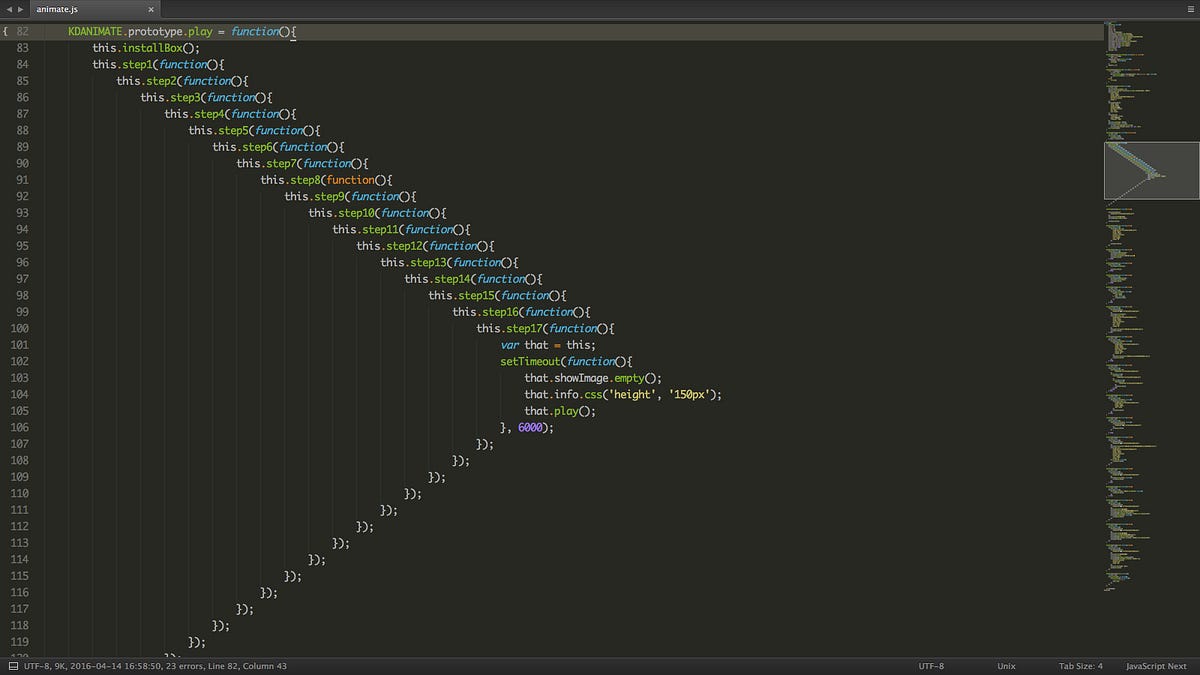Image resolution: width=1200 pixels, height=675 pixels.
Task: Navigate back using the left history arrow
Action: [8, 8]
